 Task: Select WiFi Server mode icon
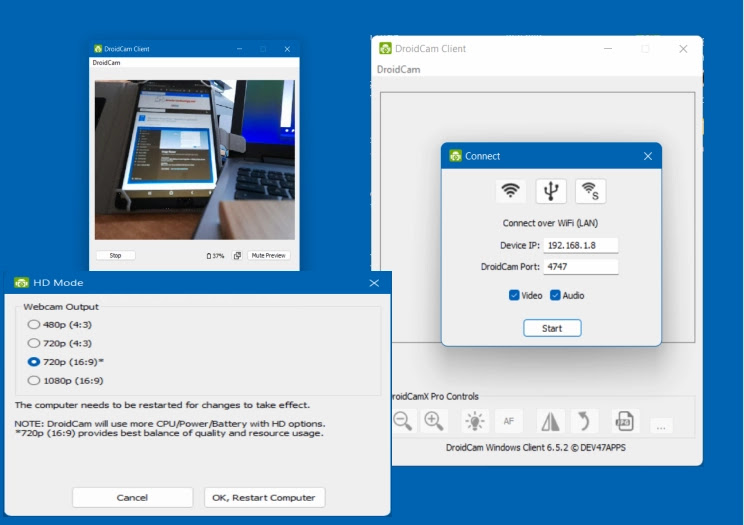[x=590, y=191]
